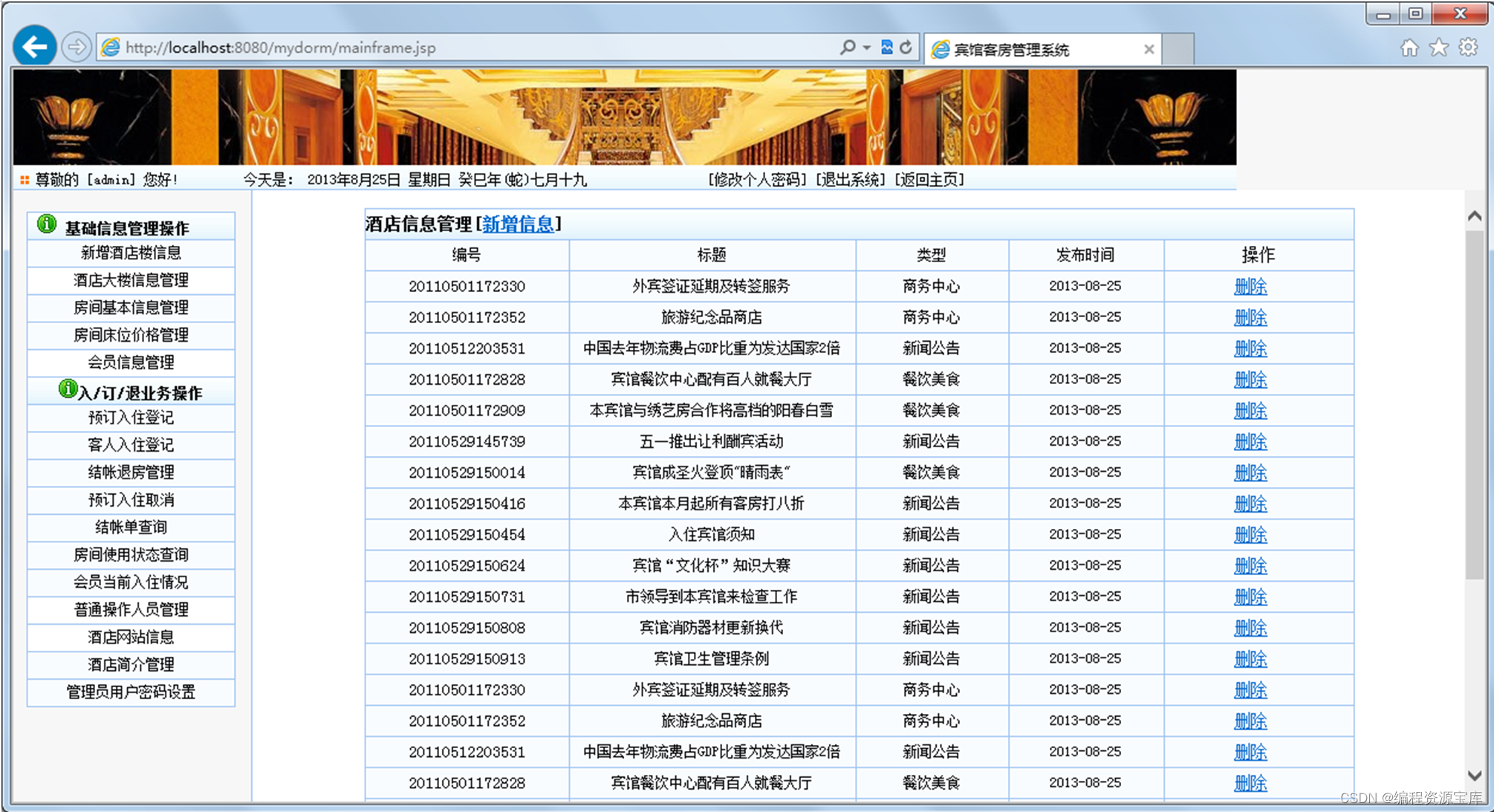Open 结帐单查询 in the sidebar
The width and height of the screenshot is (1494, 812).
[131, 528]
